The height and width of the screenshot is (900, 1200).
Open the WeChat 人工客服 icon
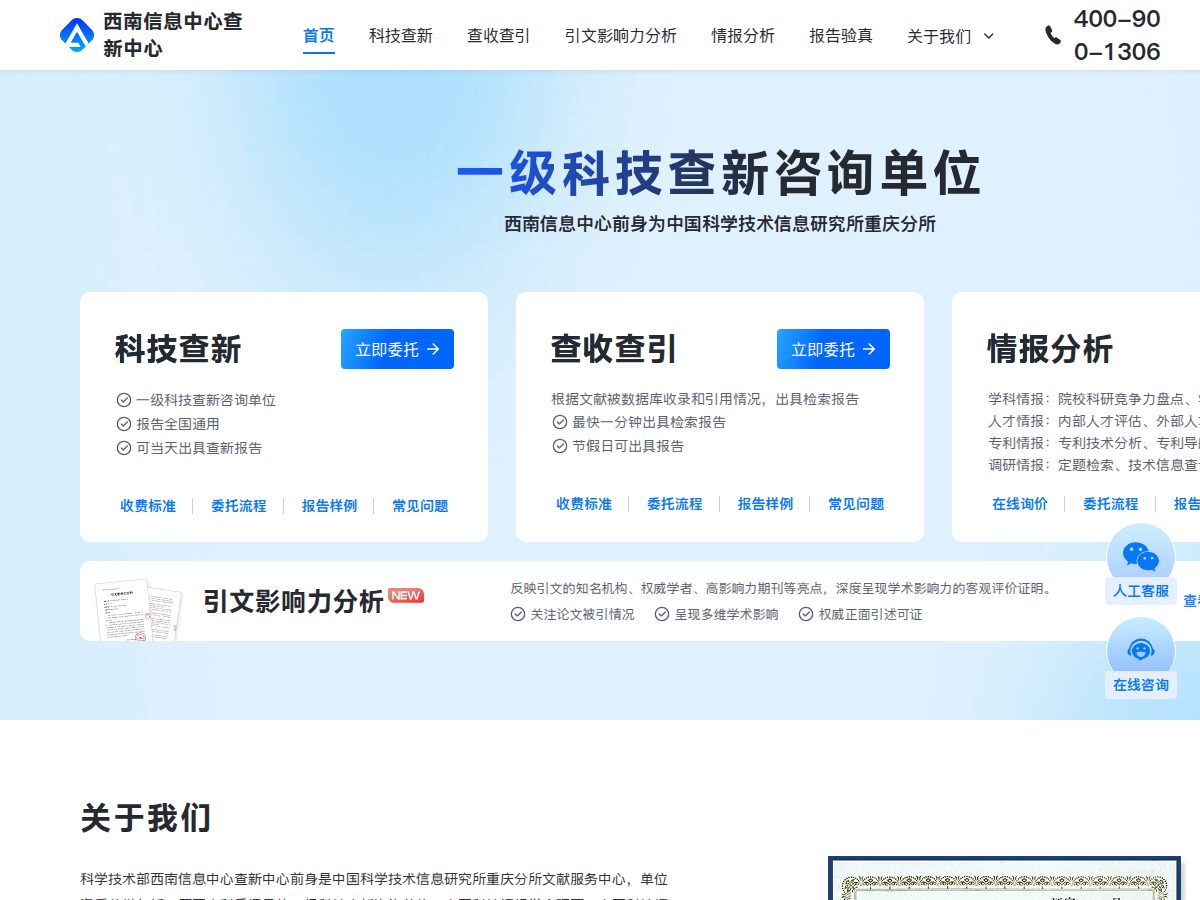tap(1141, 556)
